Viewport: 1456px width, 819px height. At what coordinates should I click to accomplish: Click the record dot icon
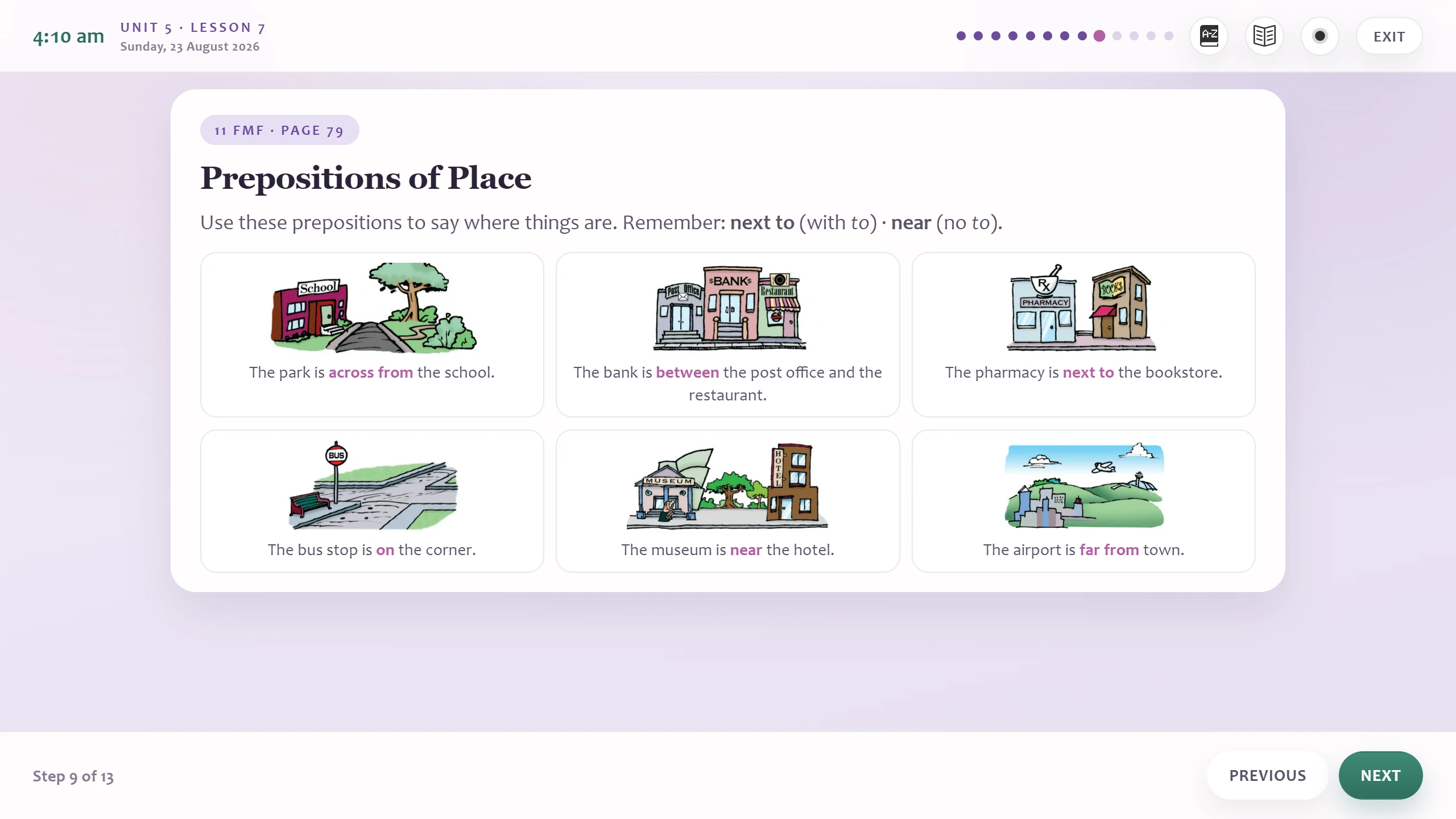click(1319, 36)
